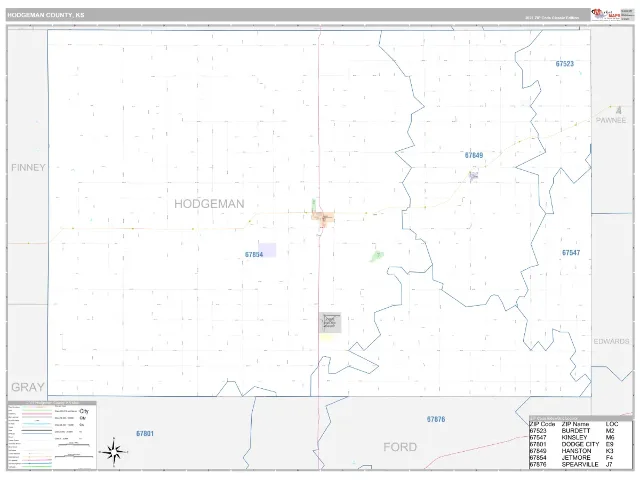The width and height of the screenshot is (640, 480).
Task: Click the blue 67801 ZIP label on the map
Action: pyautogui.click(x=145, y=433)
